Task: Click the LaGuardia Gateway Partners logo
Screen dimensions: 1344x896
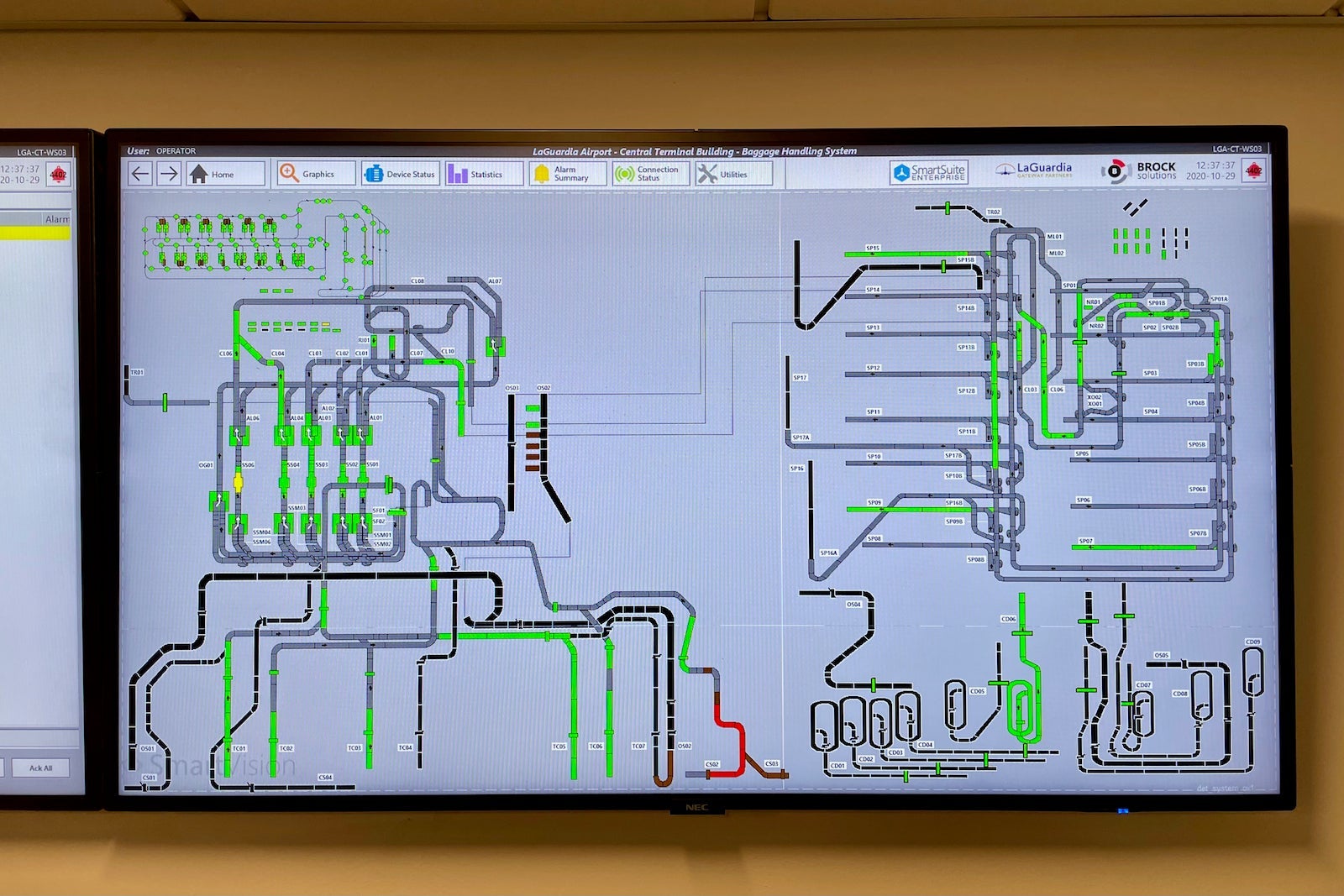Action: 1035,170
